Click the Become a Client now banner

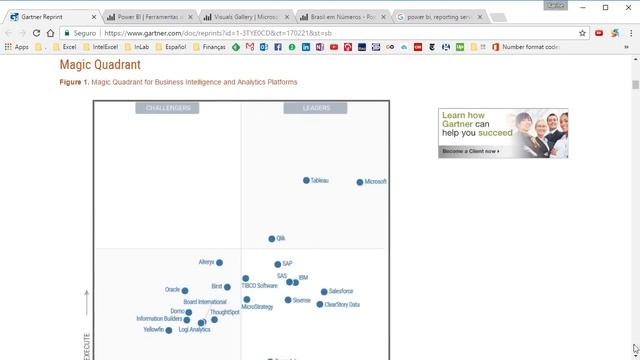point(471,151)
